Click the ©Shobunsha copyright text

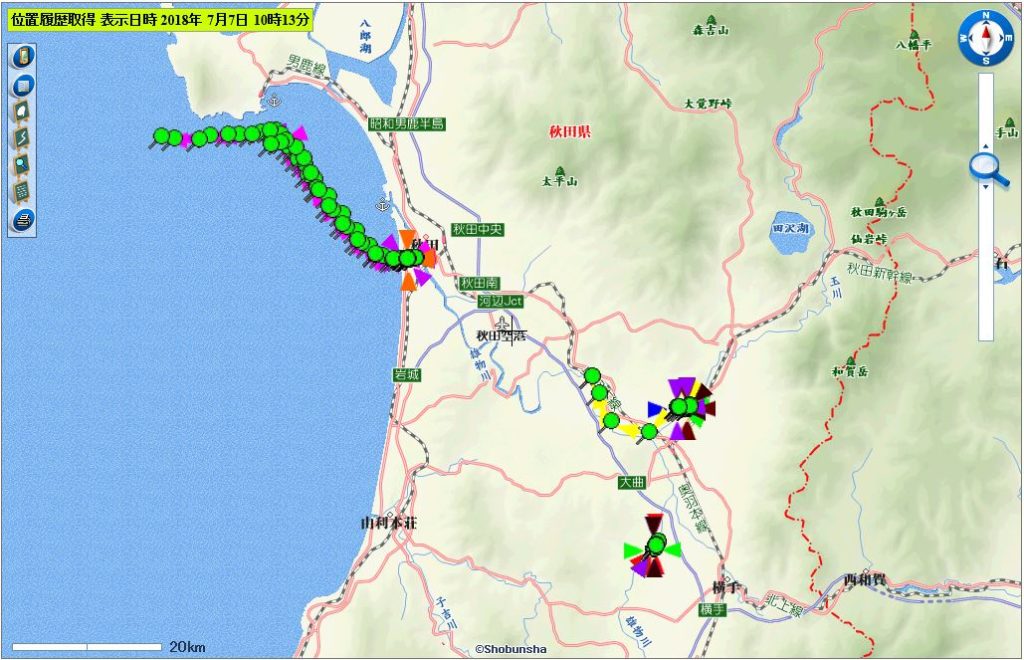(x=510, y=649)
